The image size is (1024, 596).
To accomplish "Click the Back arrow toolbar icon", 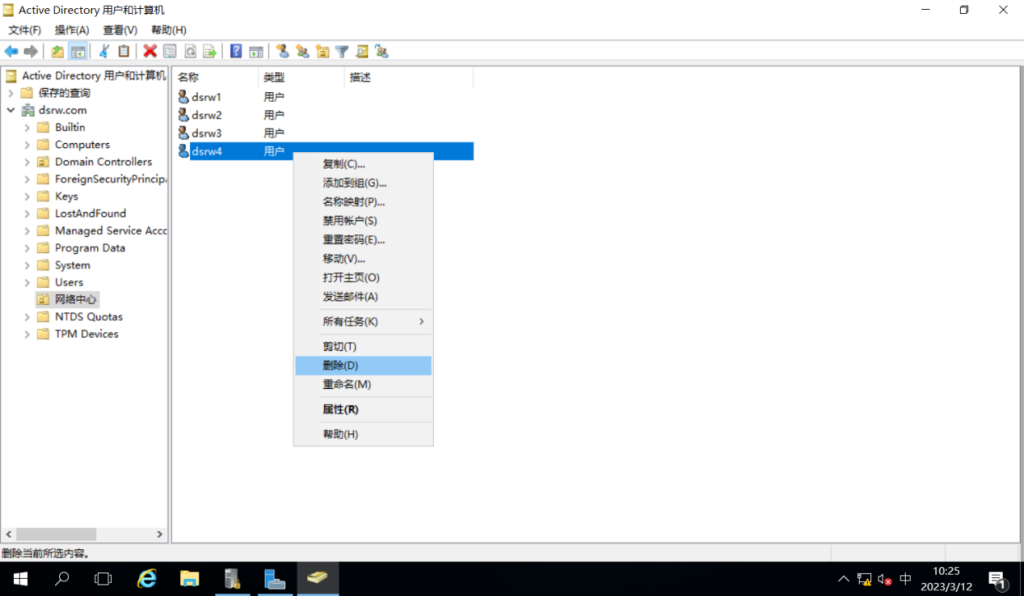I will pos(11,51).
